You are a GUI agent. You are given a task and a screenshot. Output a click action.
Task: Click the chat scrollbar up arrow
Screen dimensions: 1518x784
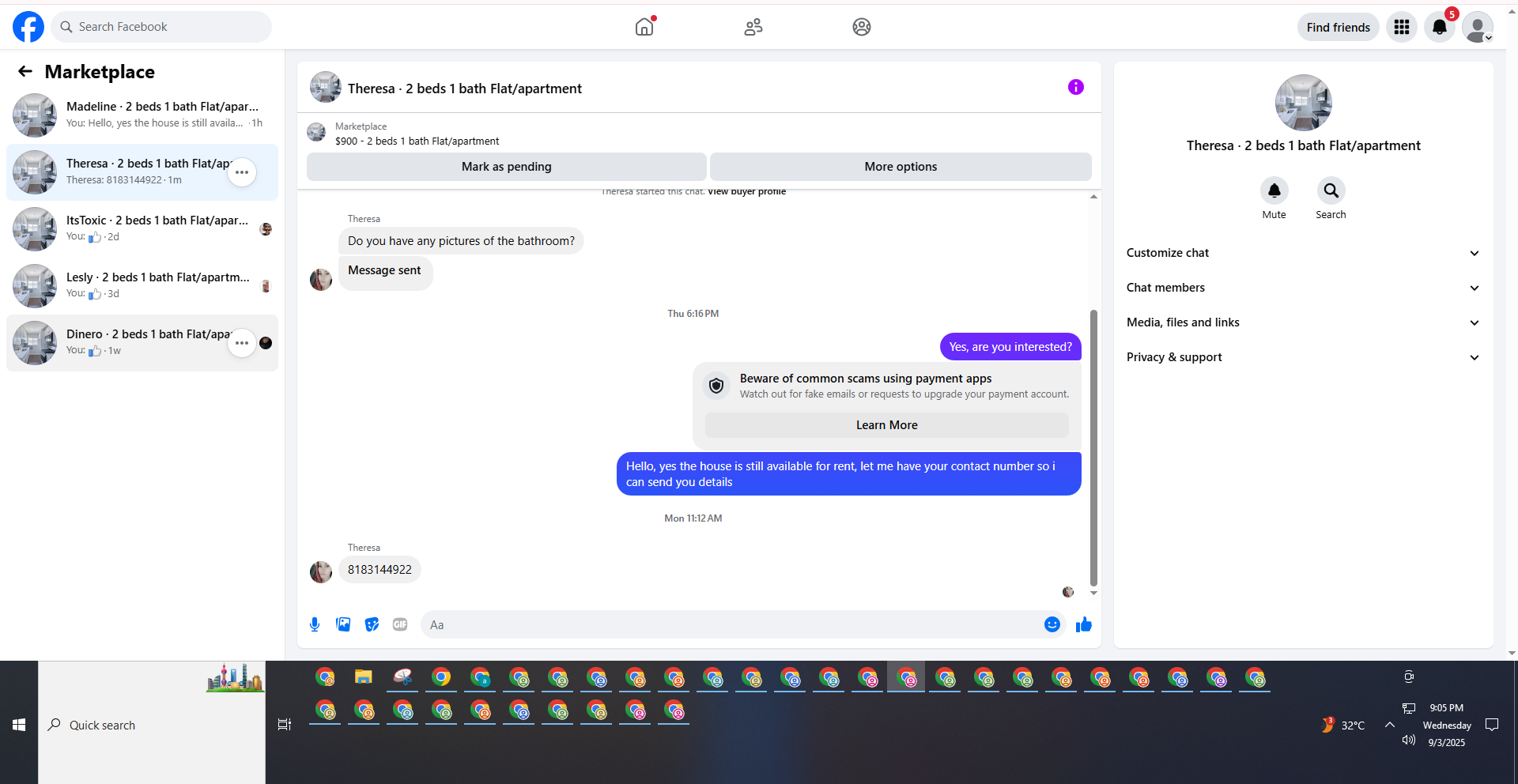(1093, 196)
